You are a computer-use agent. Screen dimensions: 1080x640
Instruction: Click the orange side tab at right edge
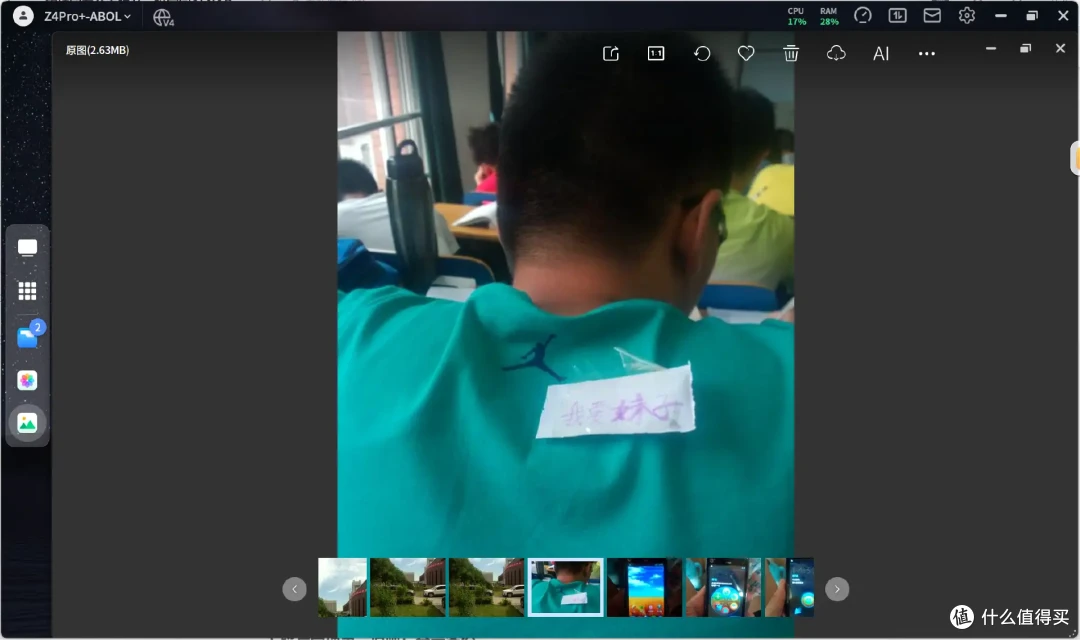pos(1074,158)
